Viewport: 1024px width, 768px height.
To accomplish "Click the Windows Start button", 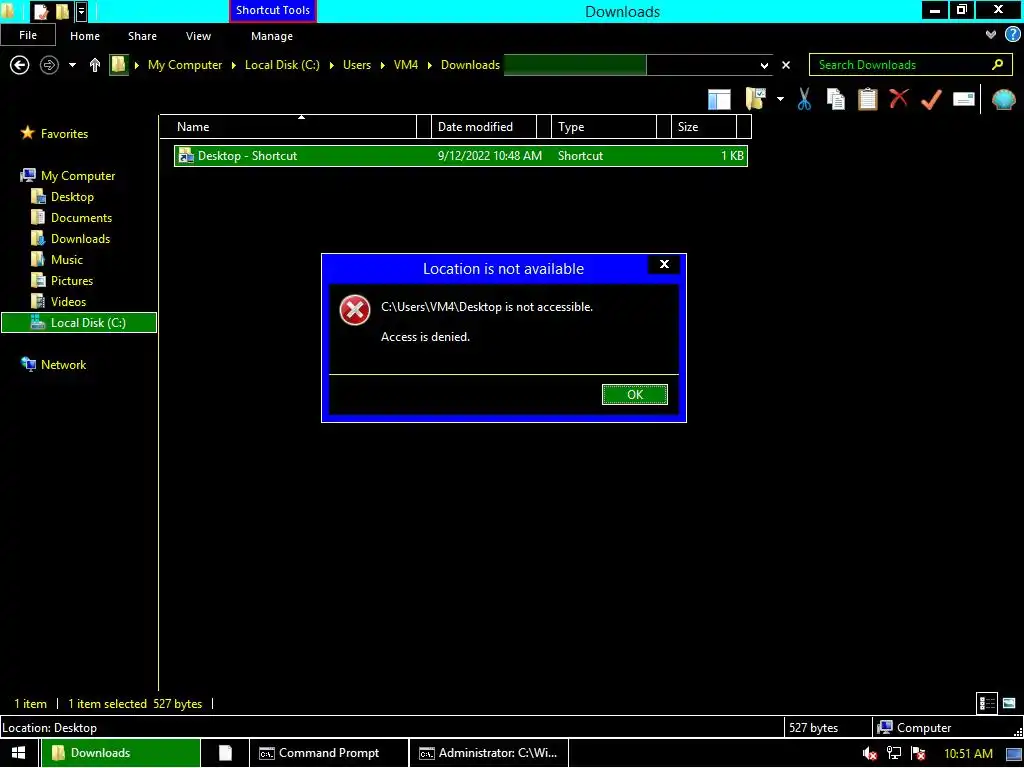I will coord(18,753).
